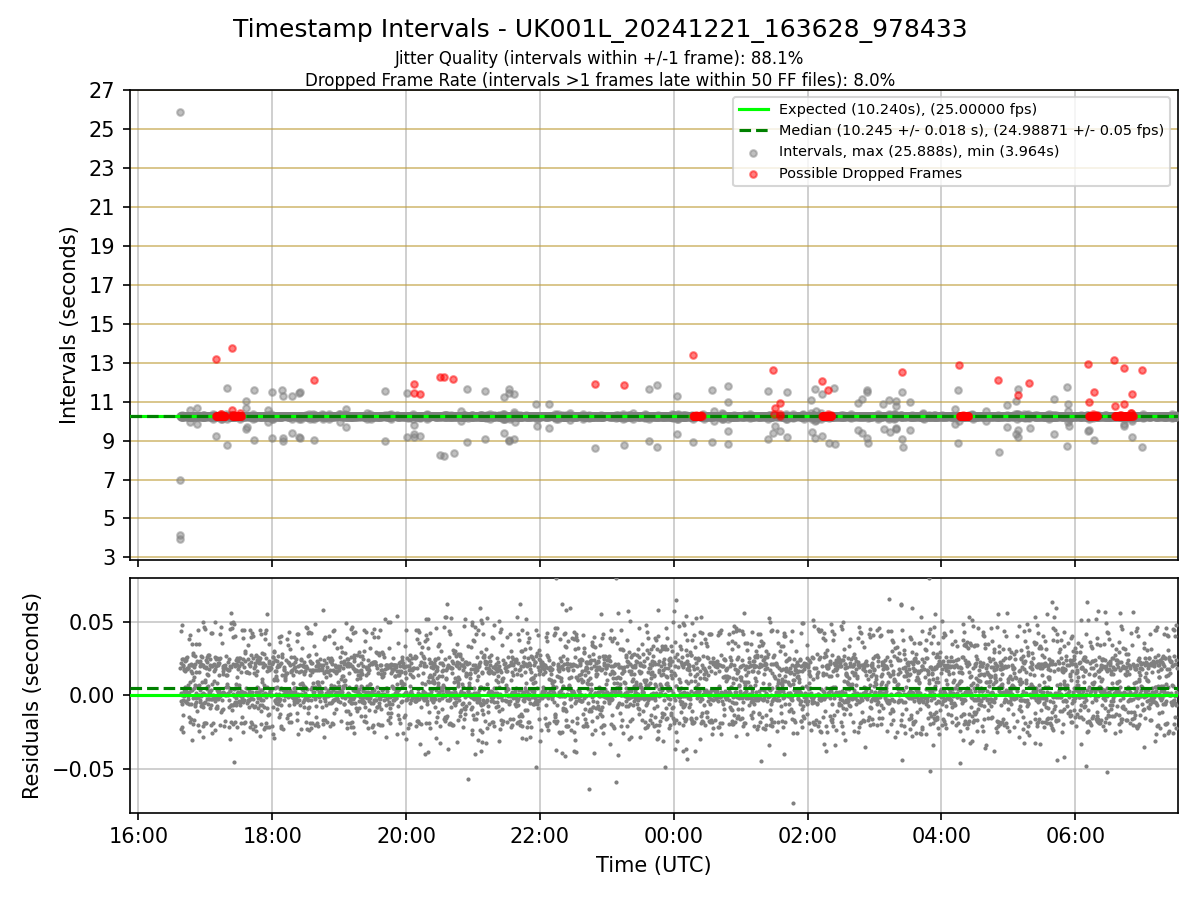Click the x-axis time label '04:00'

941,835
